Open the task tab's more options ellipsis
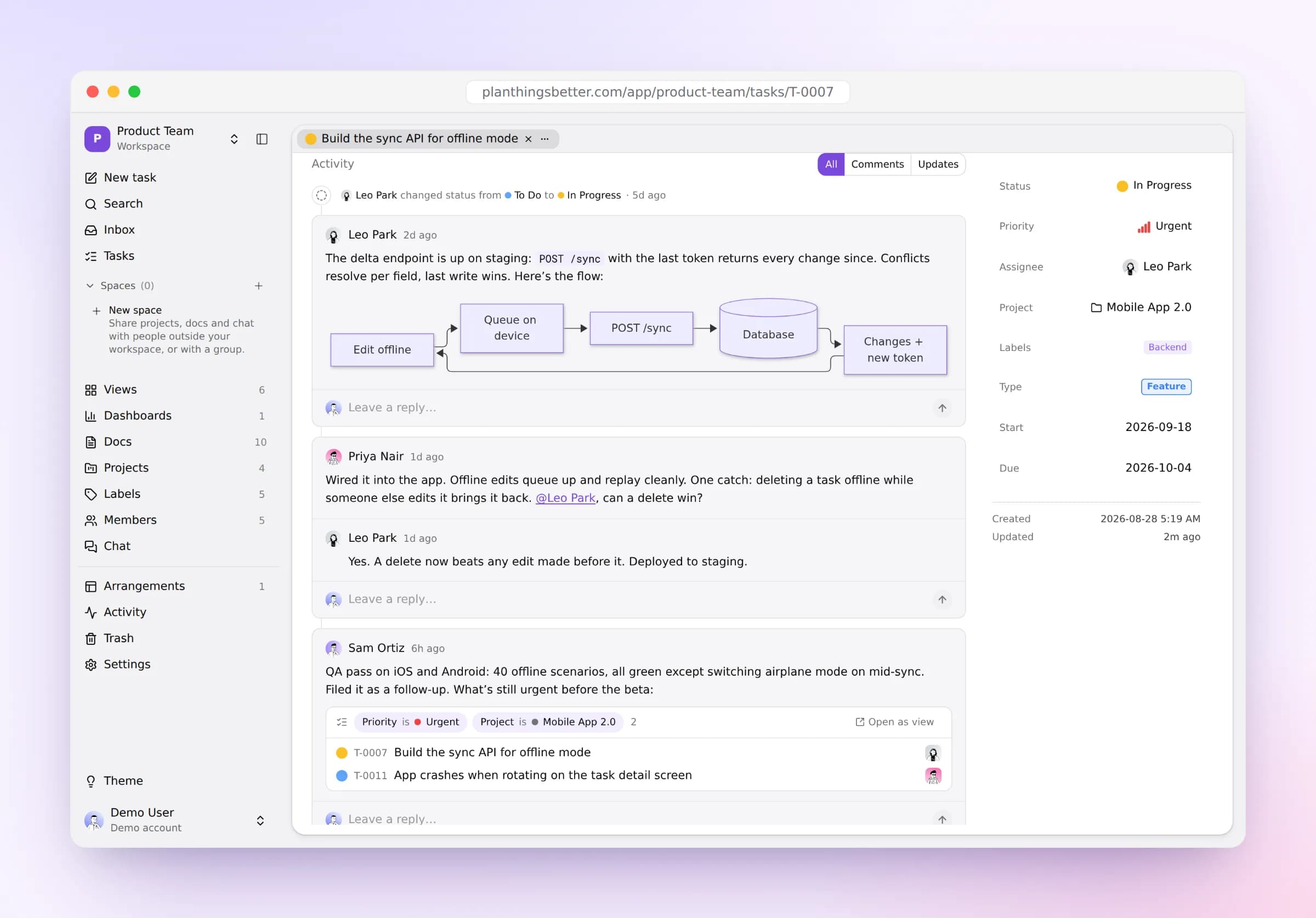1316x918 pixels. tap(544, 139)
